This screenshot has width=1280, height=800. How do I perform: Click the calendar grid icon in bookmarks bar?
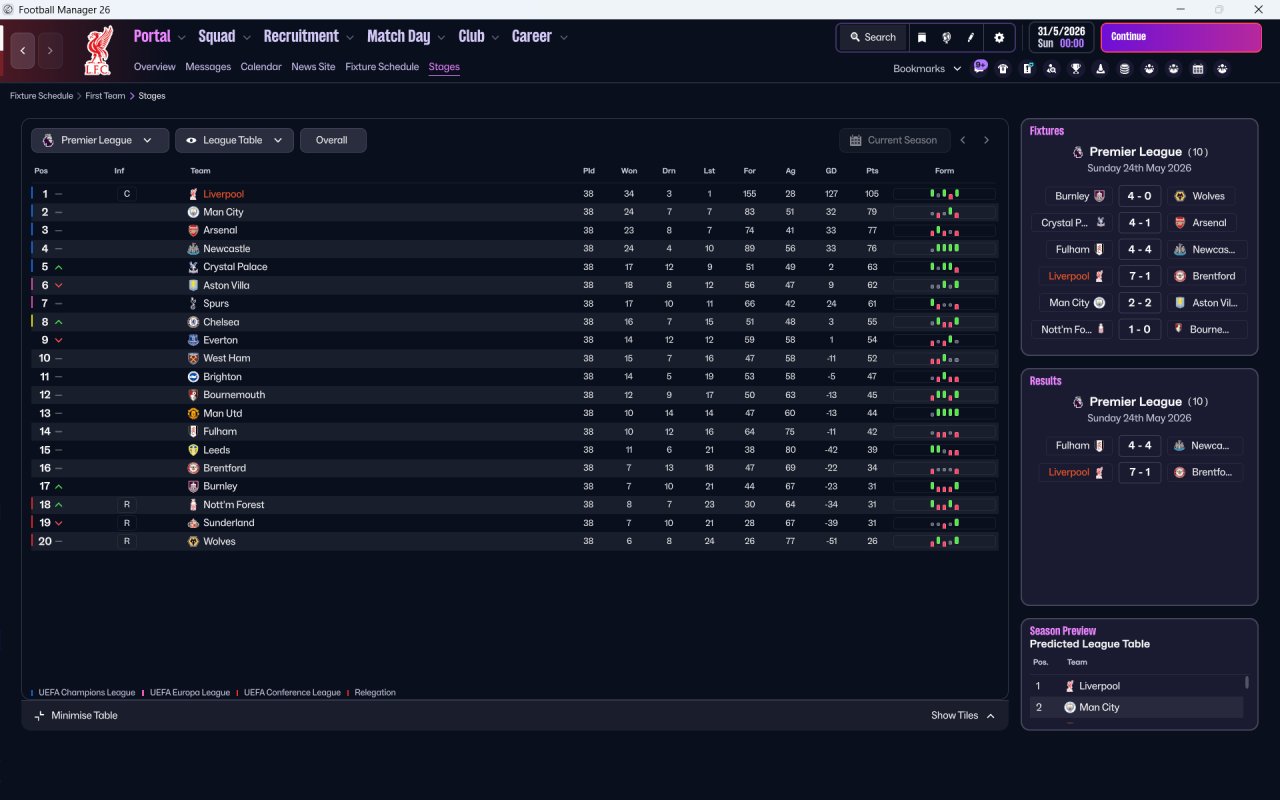click(1198, 69)
